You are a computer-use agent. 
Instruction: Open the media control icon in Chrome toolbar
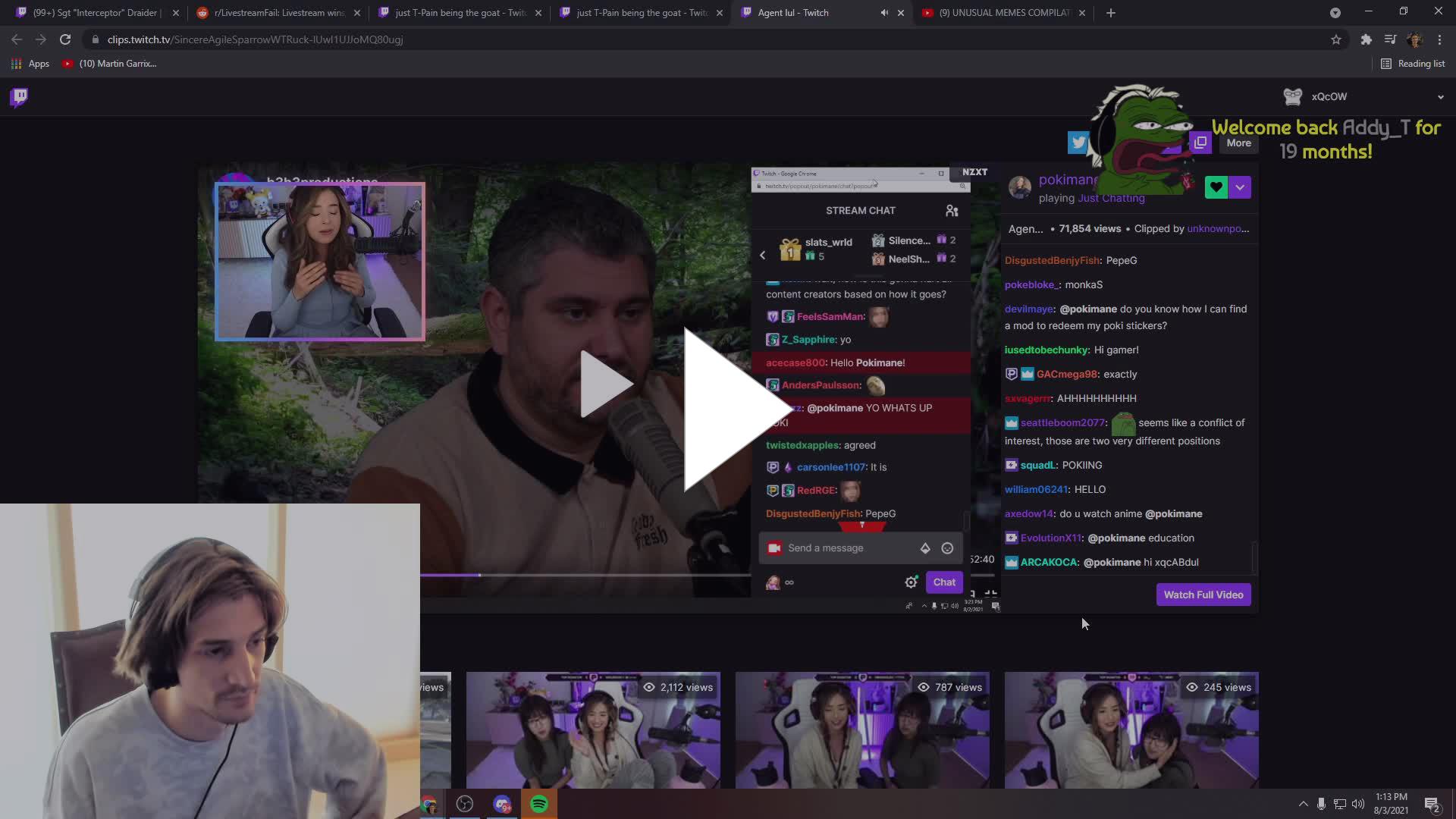[x=1390, y=39]
